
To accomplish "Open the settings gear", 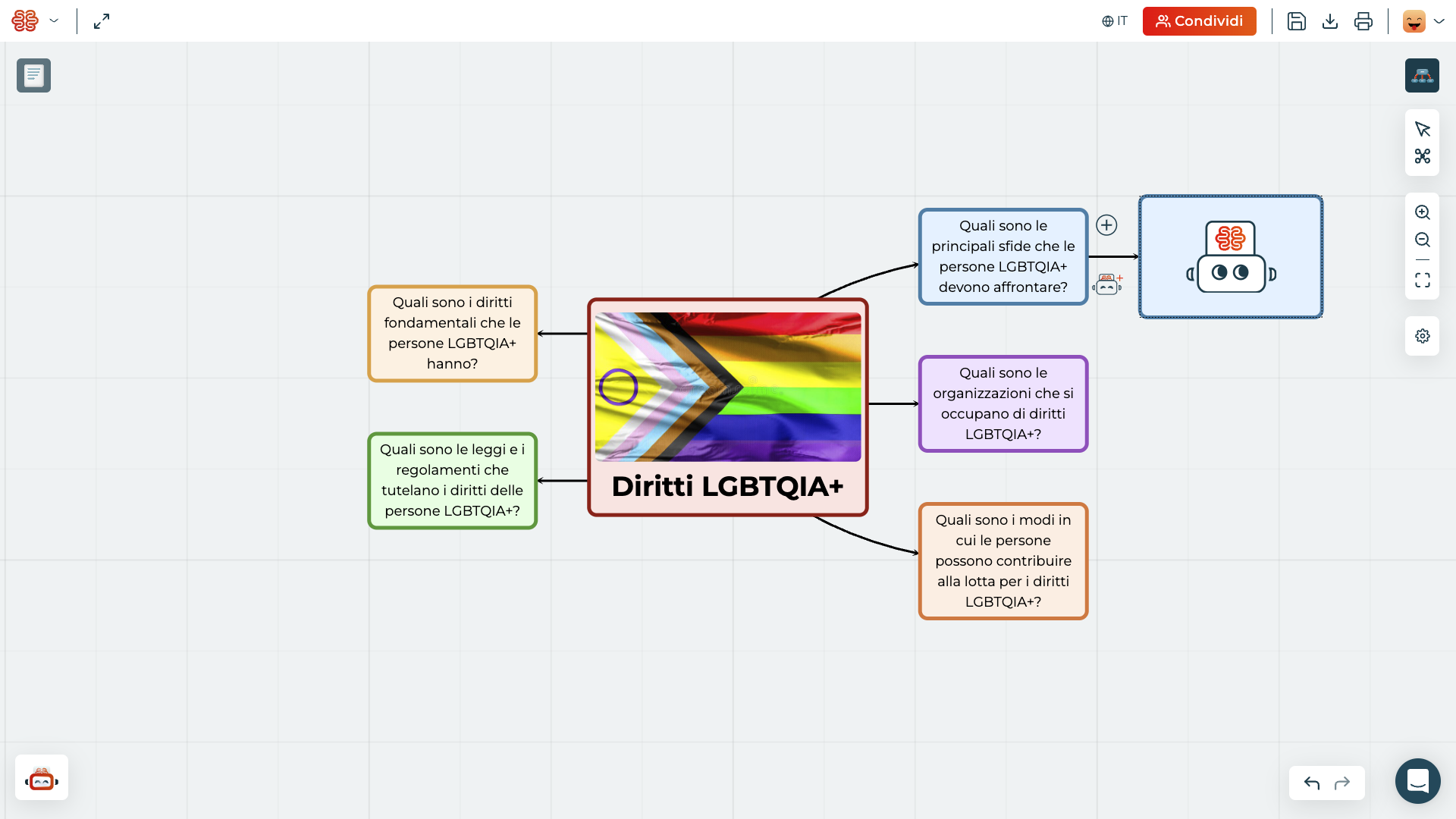I will coord(1422,336).
